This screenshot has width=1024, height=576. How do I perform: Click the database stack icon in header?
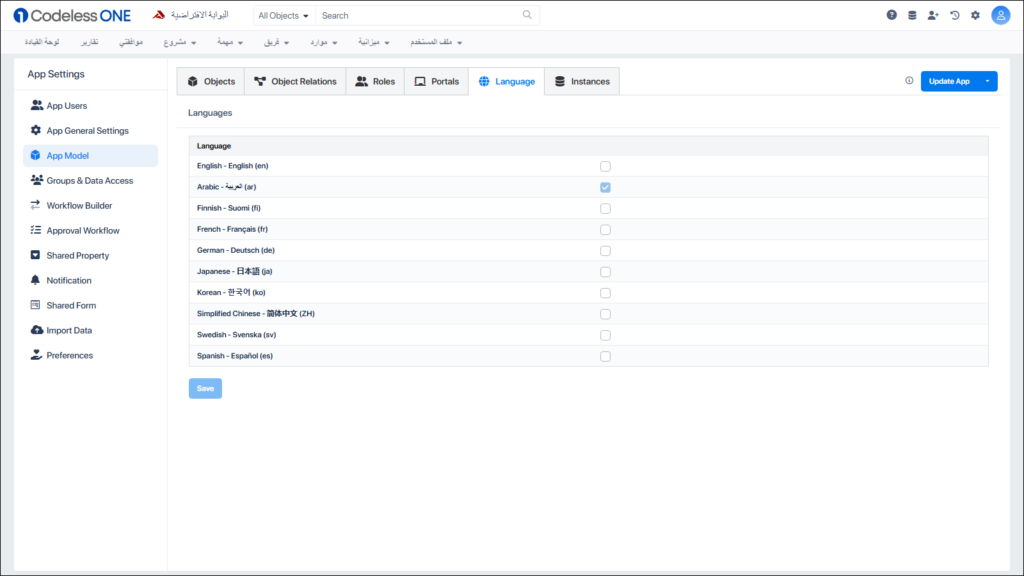pos(912,15)
